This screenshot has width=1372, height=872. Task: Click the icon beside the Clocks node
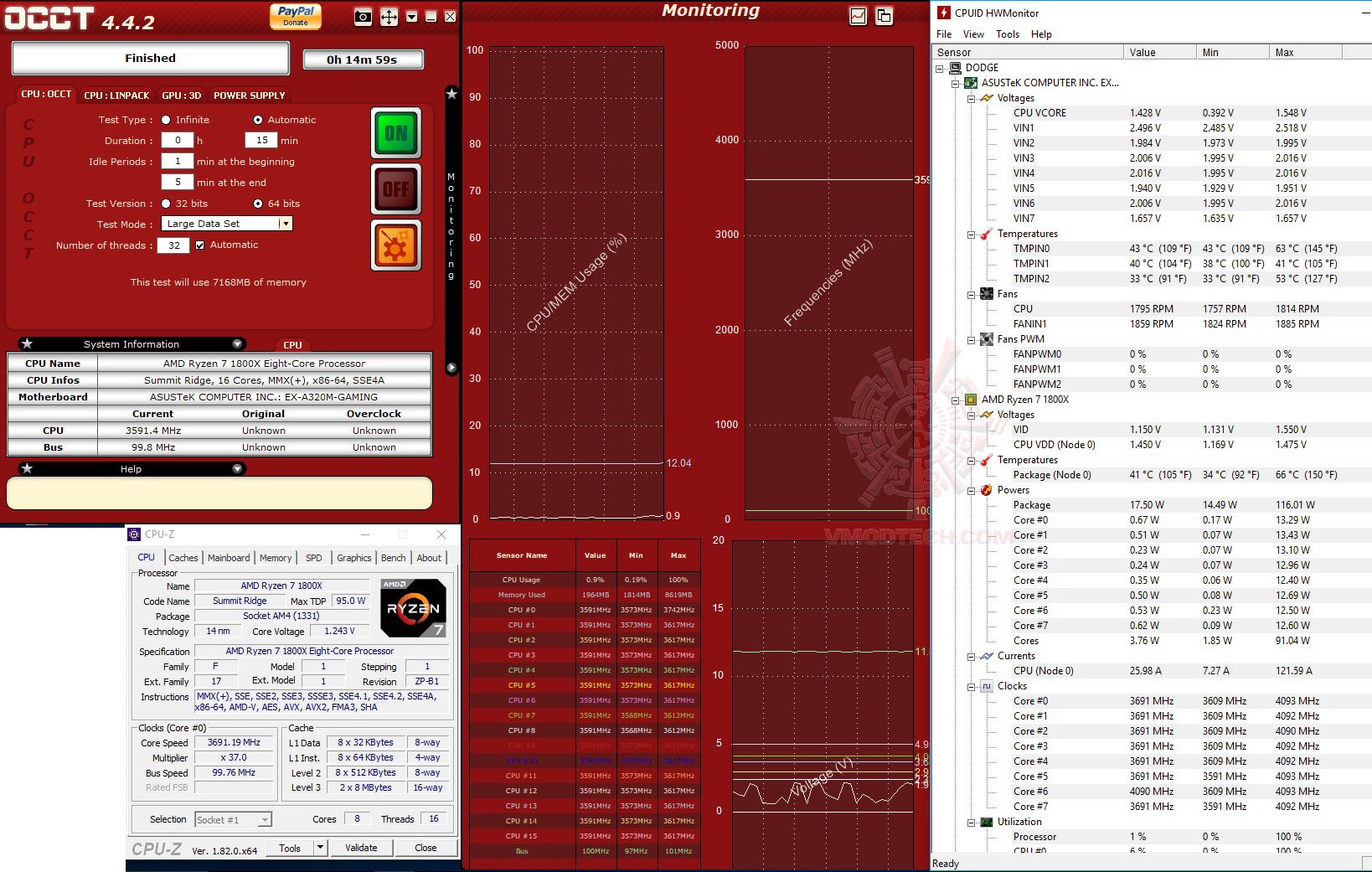[987, 686]
